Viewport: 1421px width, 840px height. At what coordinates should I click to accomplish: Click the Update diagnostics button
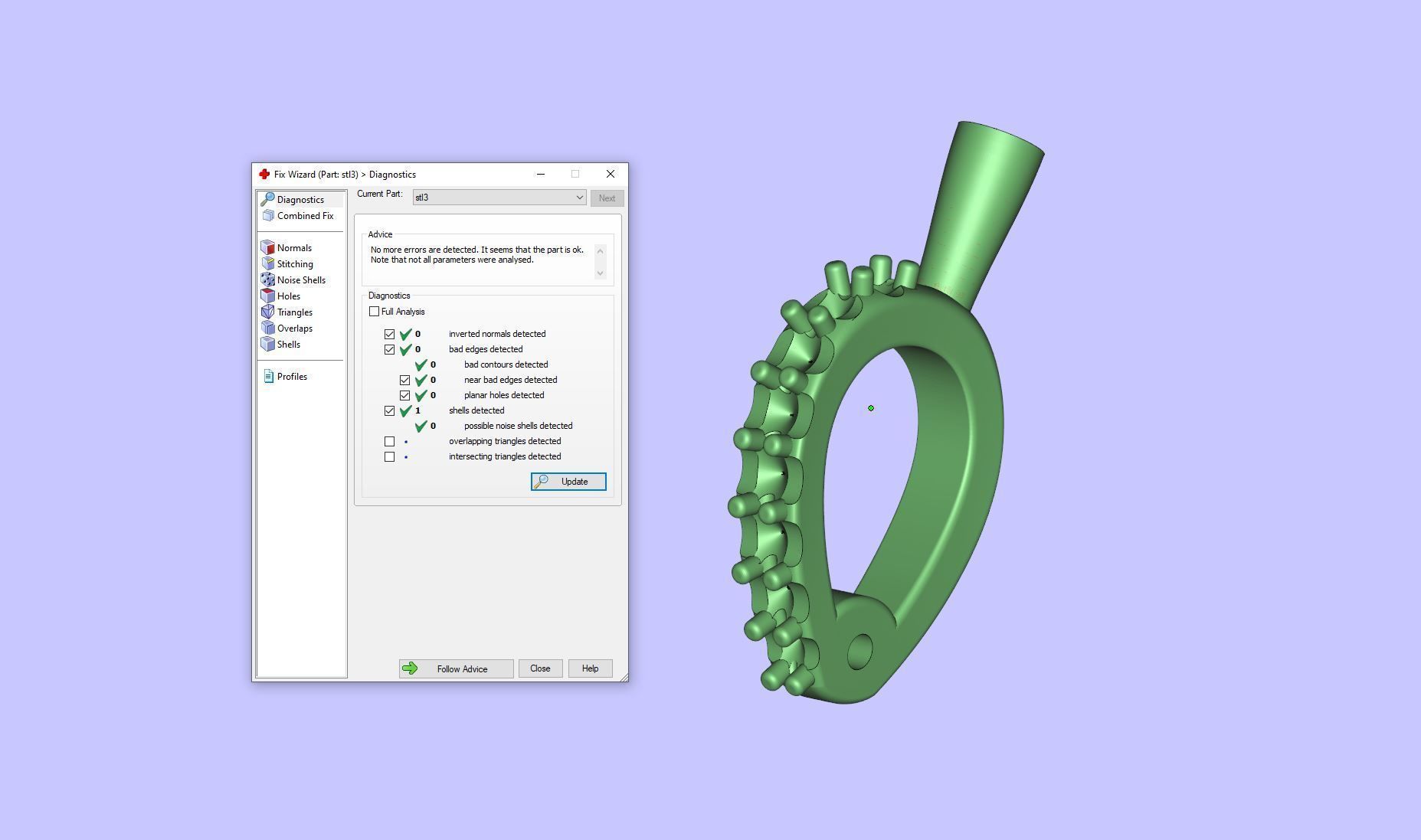point(568,482)
